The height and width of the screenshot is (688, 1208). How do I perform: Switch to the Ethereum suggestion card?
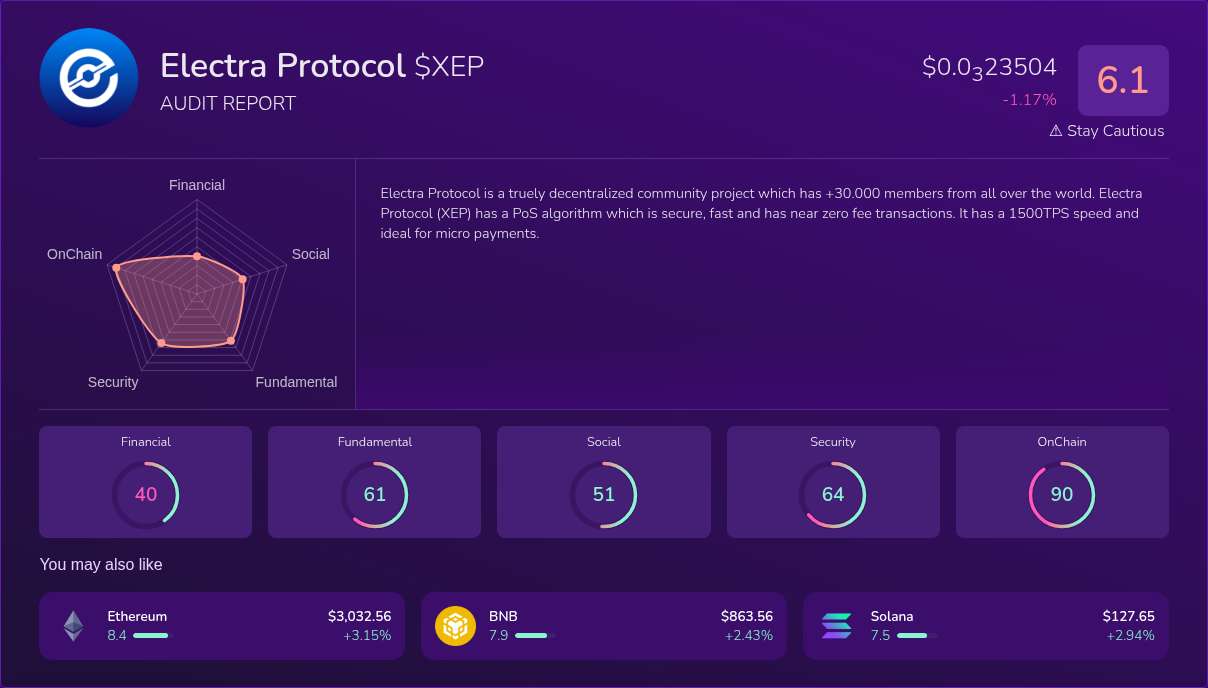221,624
